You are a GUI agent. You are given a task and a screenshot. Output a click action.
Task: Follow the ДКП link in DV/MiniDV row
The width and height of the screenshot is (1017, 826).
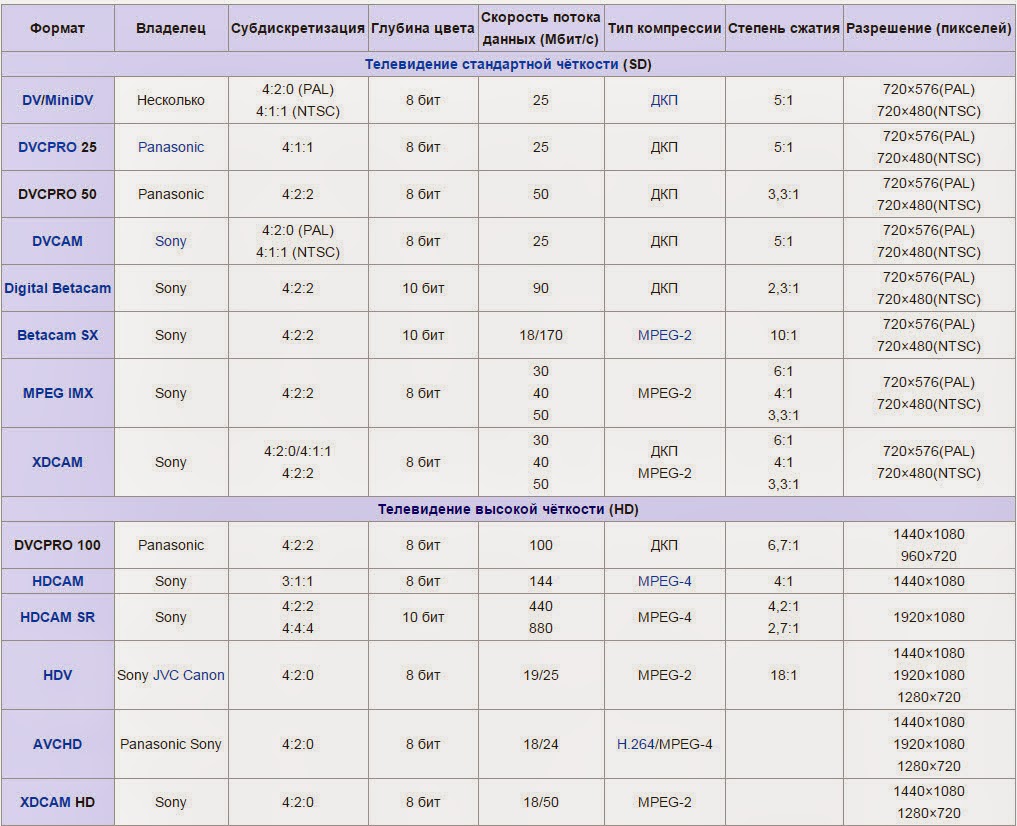coord(664,100)
